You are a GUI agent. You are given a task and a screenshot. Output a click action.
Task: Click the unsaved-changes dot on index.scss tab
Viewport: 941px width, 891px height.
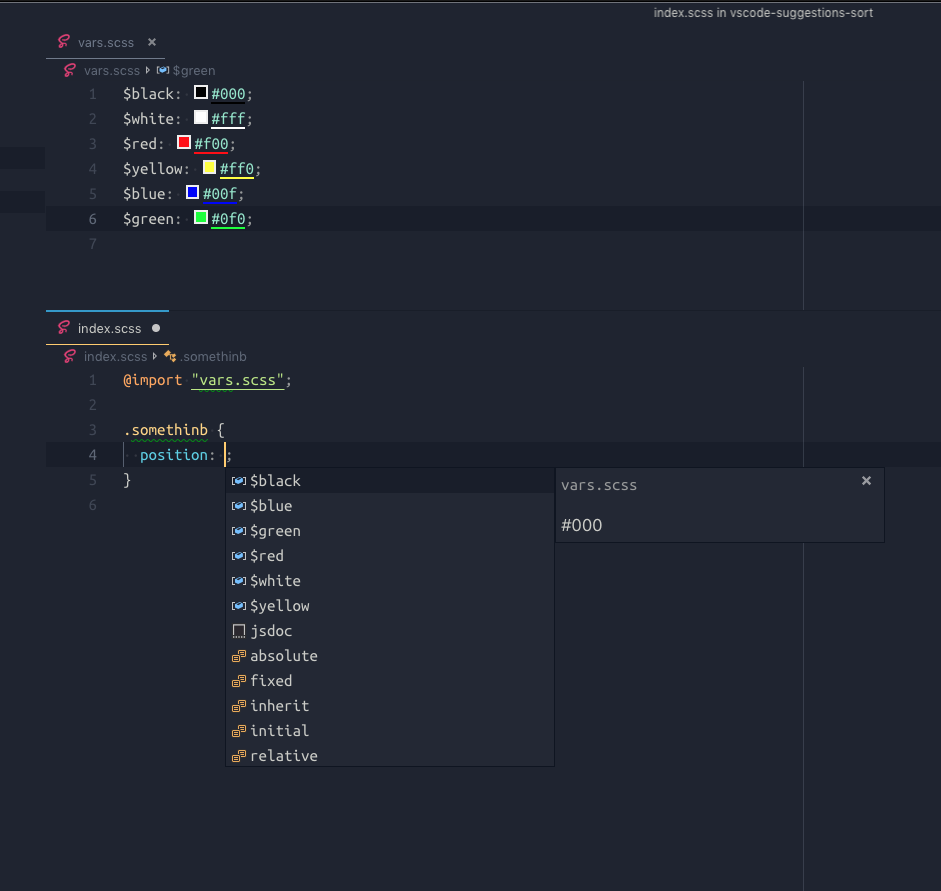pos(155,327)
